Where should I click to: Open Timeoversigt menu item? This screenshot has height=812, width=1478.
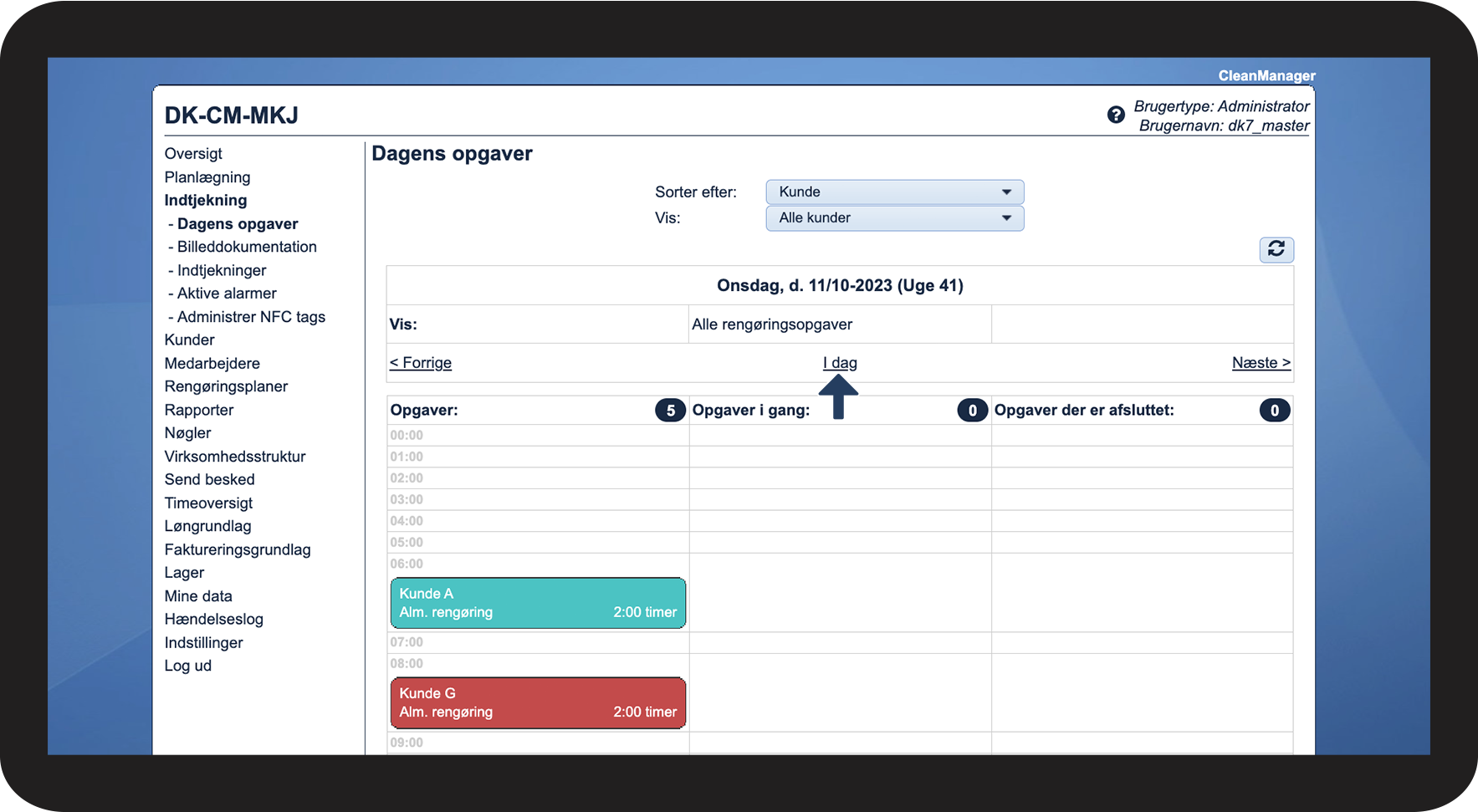coord(208,503)
